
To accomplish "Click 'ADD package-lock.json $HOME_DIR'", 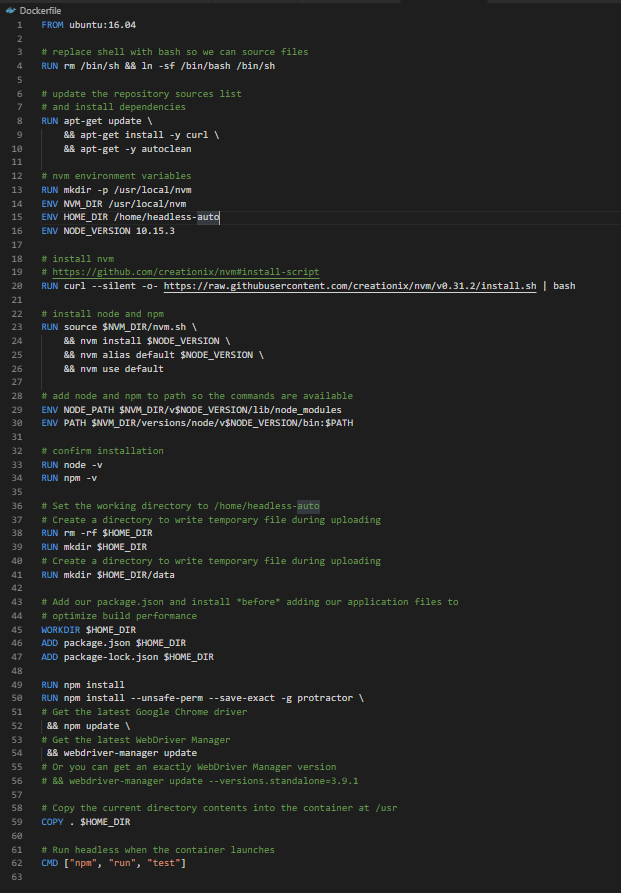I will click(x=128, y=657).
